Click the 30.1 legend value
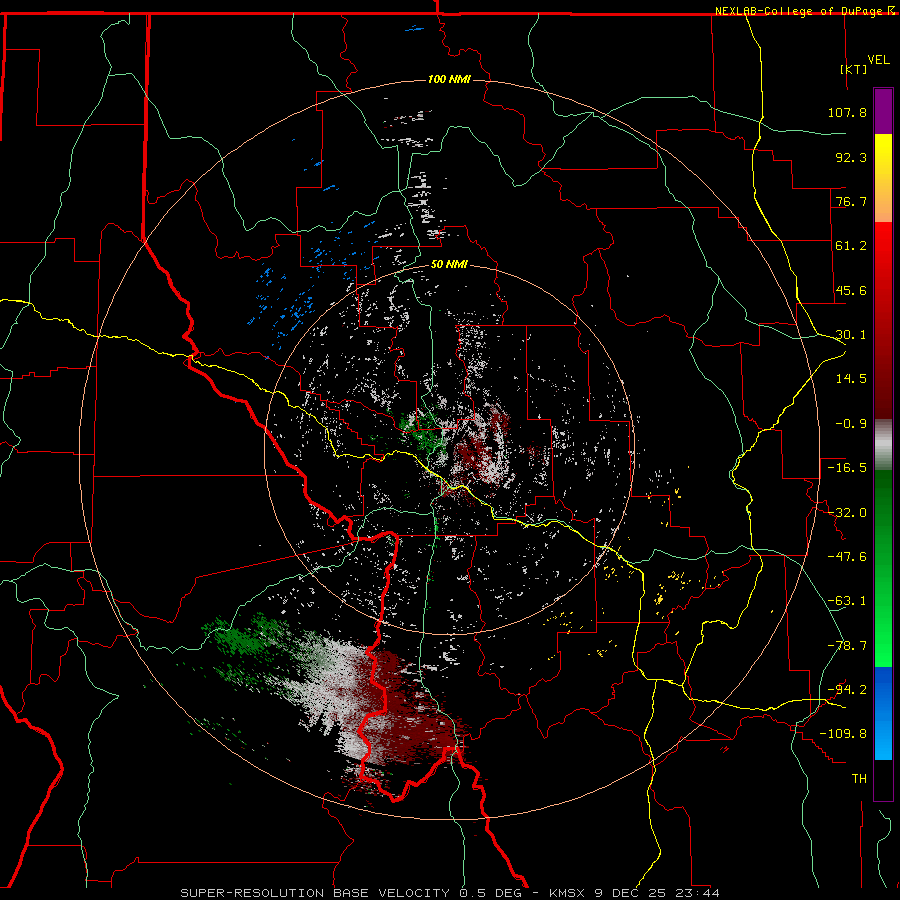Viewport: 900px width, 900px height. (x=851, y=335)
